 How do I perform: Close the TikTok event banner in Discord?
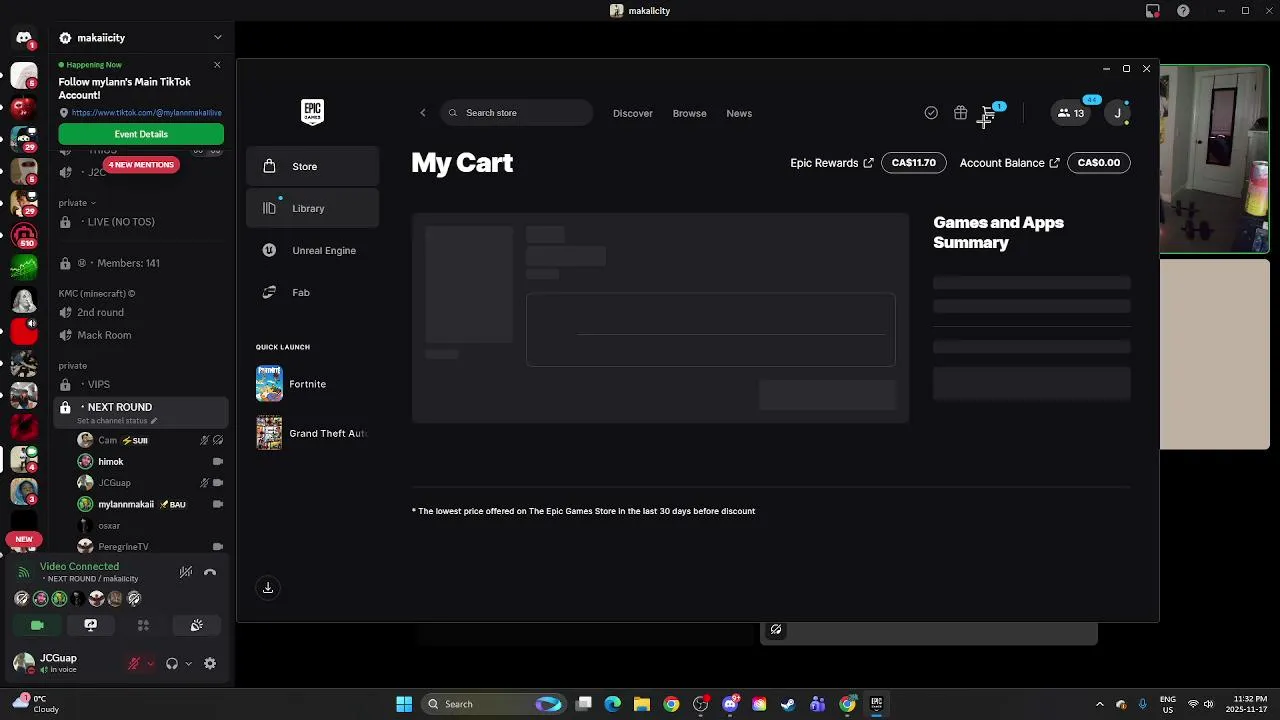pos(217,65)
